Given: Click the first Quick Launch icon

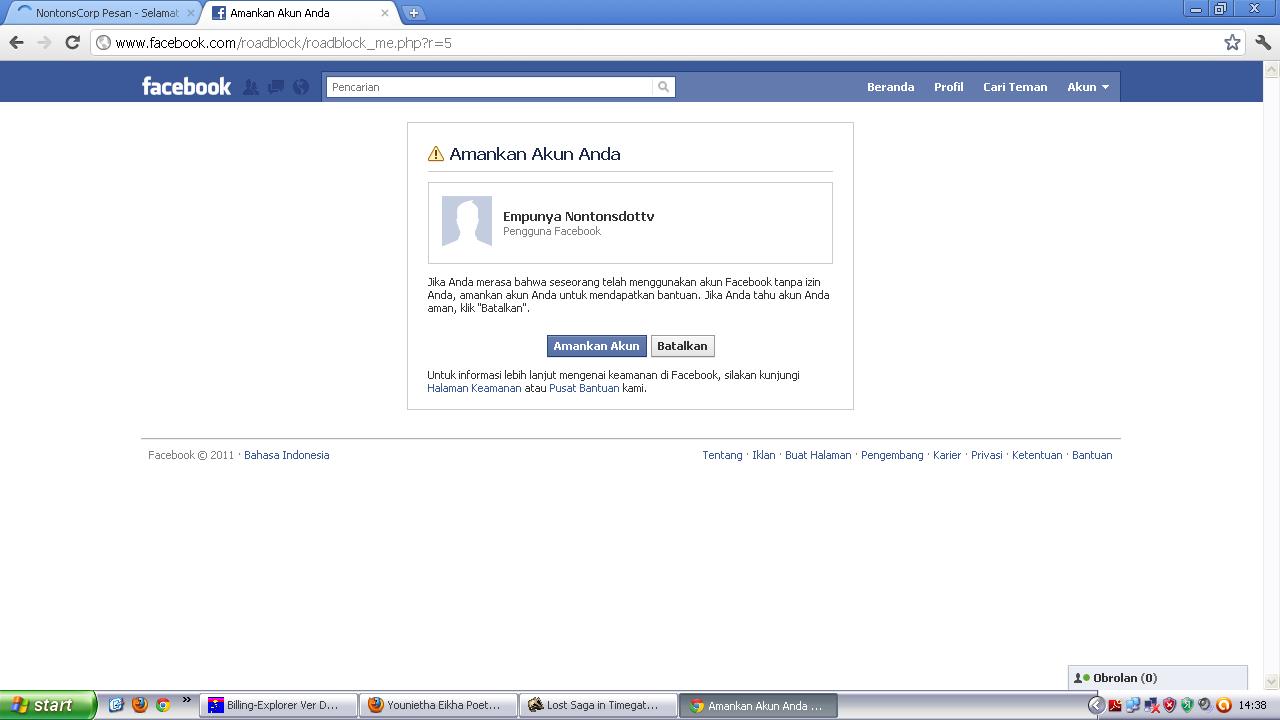Looking at the screenshot, I should 116,705.
